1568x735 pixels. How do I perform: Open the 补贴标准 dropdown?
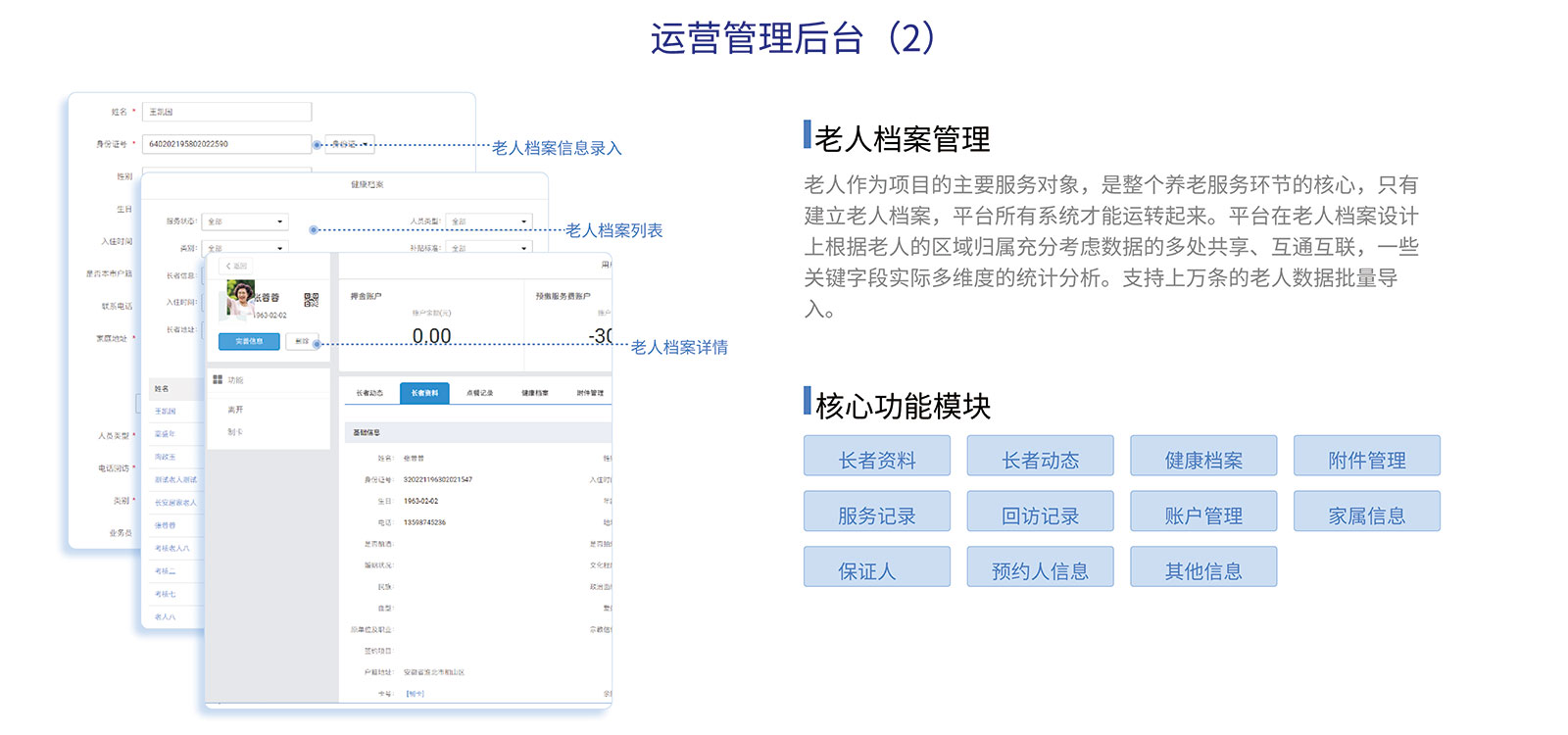(x=489, y=248)
